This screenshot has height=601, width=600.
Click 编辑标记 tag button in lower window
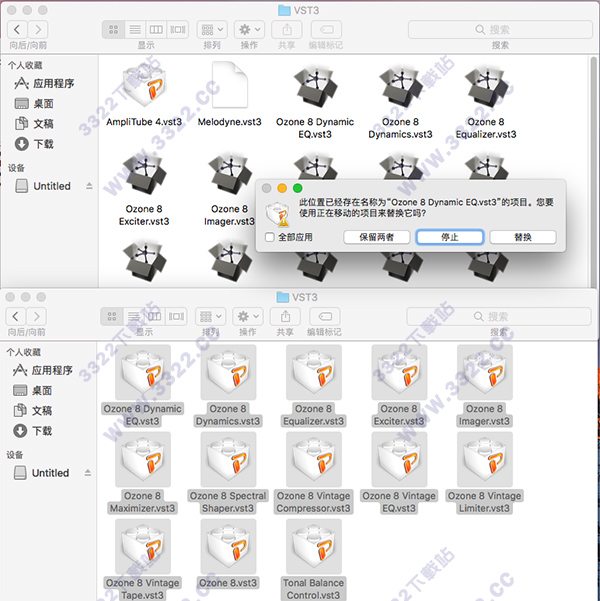click(325, 317)
